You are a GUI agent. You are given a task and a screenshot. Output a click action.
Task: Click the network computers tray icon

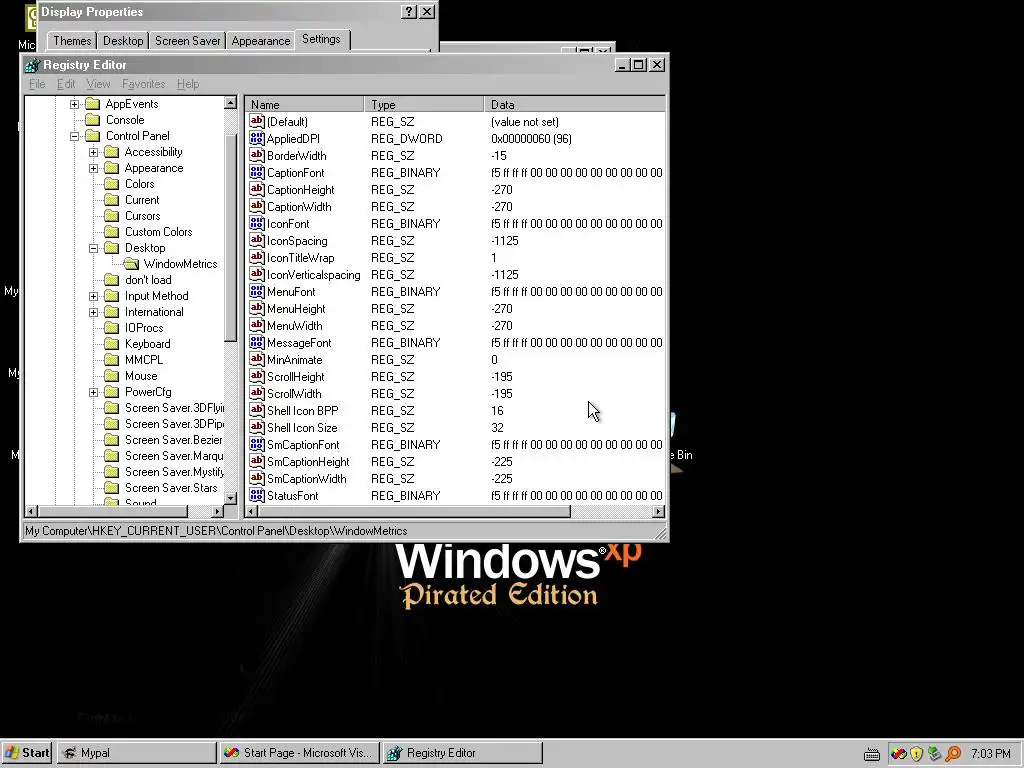tap(935, 754)
